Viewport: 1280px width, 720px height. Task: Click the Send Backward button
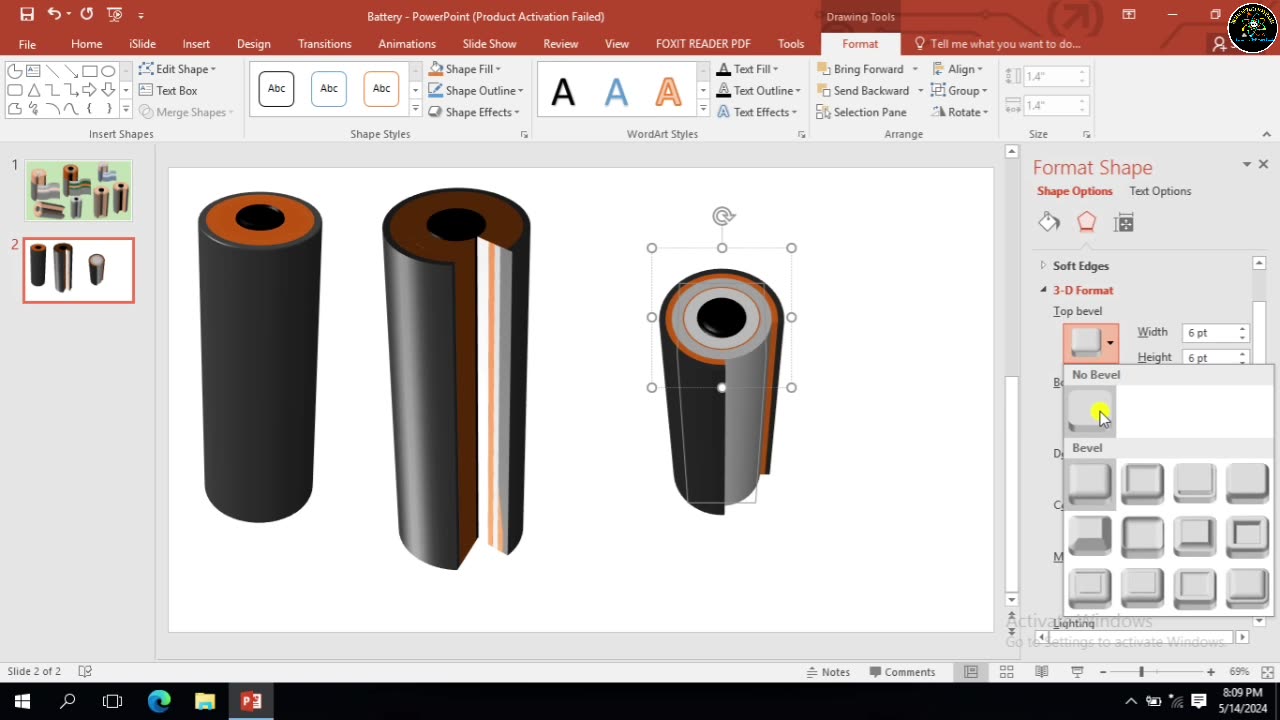(862, 90)
